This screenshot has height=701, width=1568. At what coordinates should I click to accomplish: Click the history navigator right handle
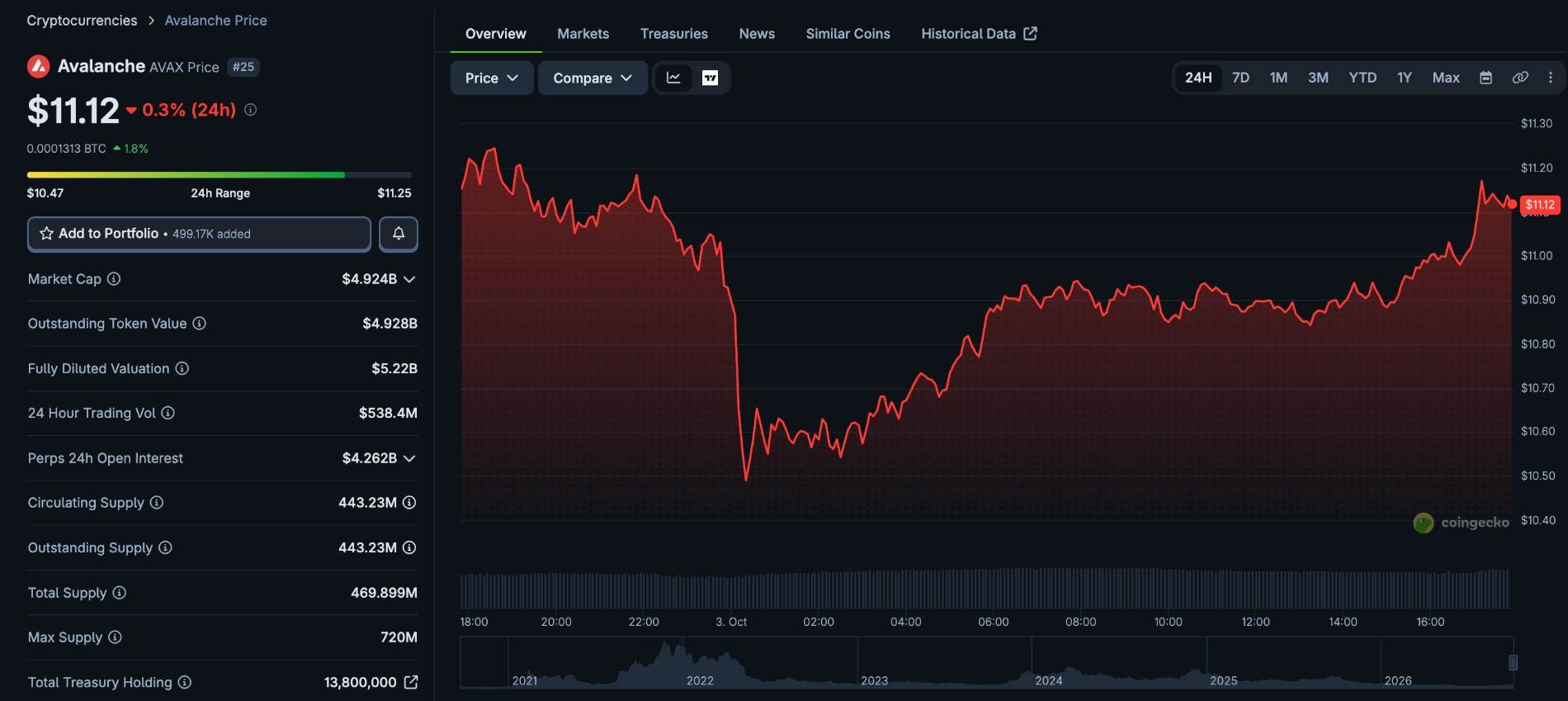[1513, 662]
